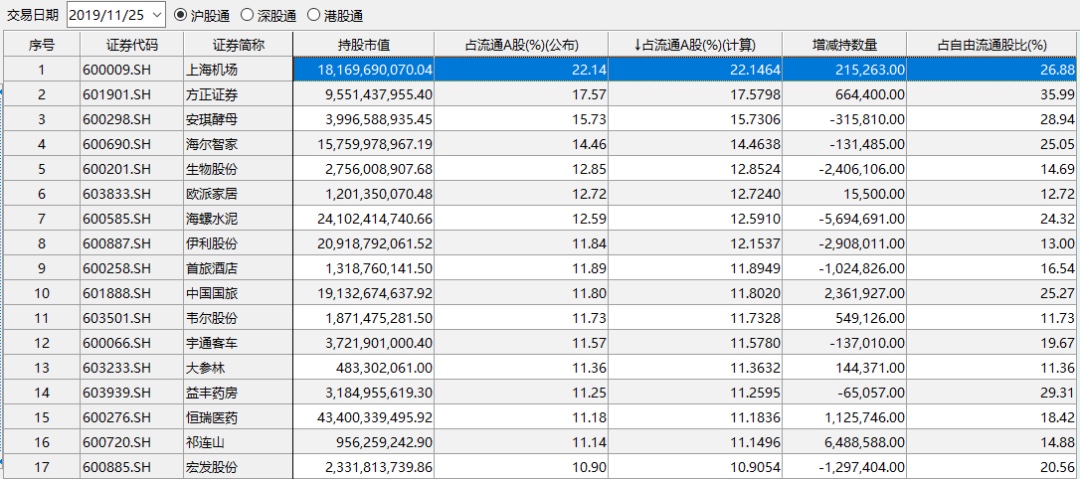Screen dimensions: 1080x479
Task: Select 祁连山 stock name cell
Action: pyautogui.click(x=238, y=442)
